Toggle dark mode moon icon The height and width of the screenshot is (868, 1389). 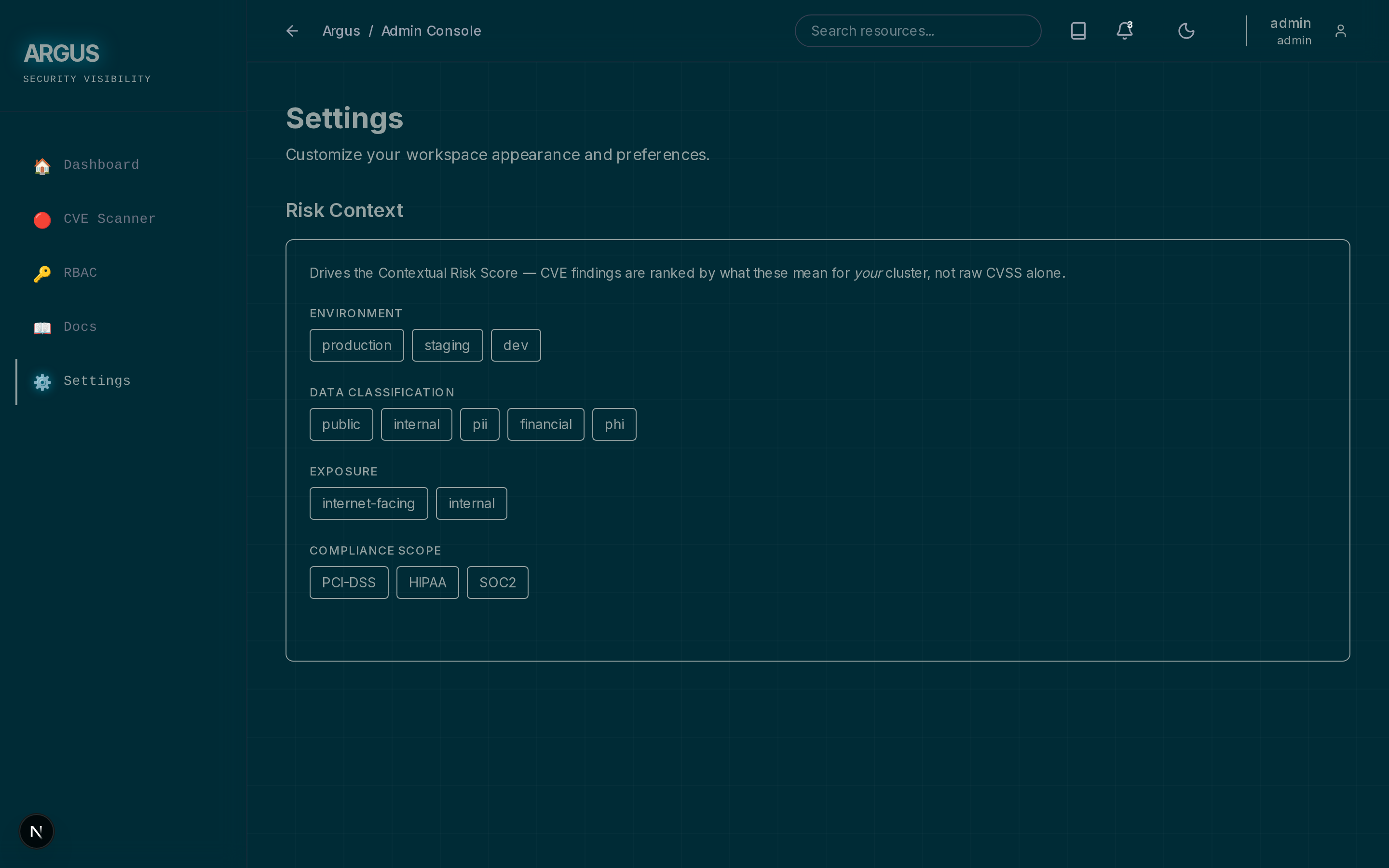pyautogui.click(x=1186, y=31)
